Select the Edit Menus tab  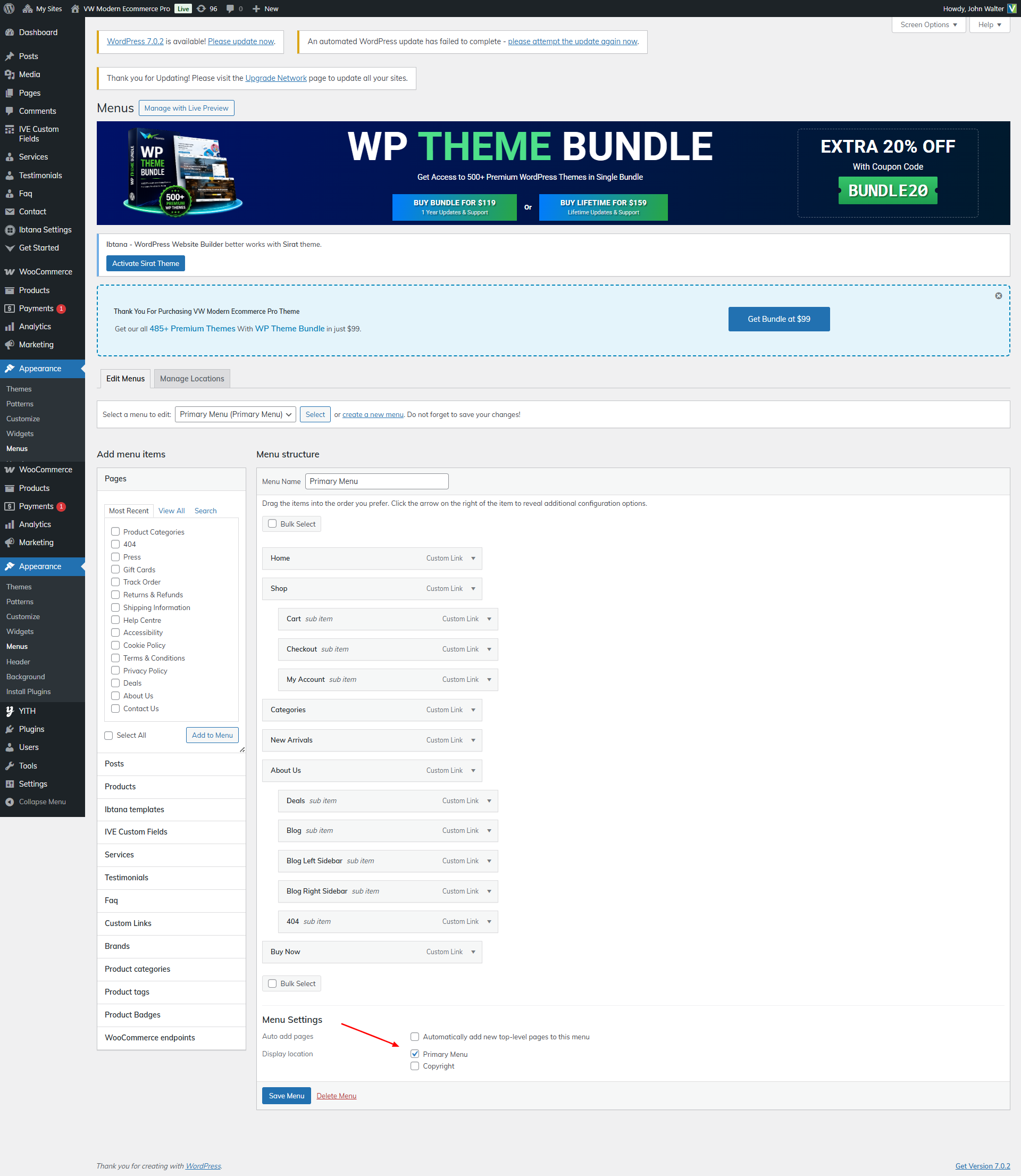click(x=125, y=379)
